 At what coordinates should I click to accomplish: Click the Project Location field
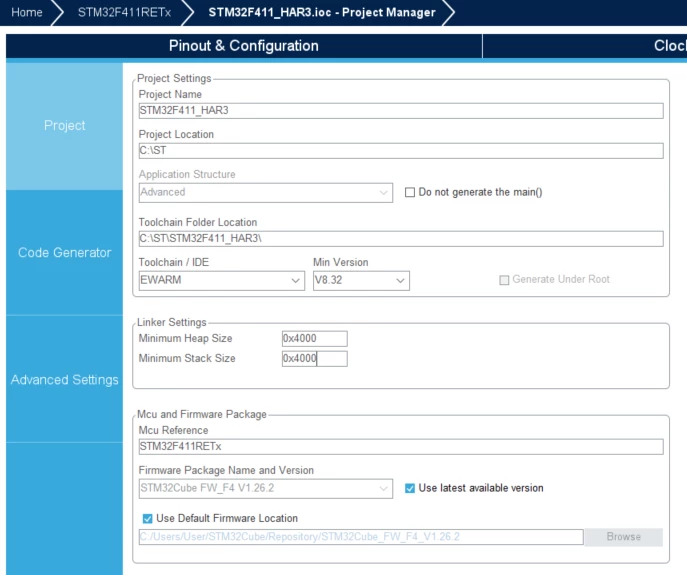coord(401,151)
